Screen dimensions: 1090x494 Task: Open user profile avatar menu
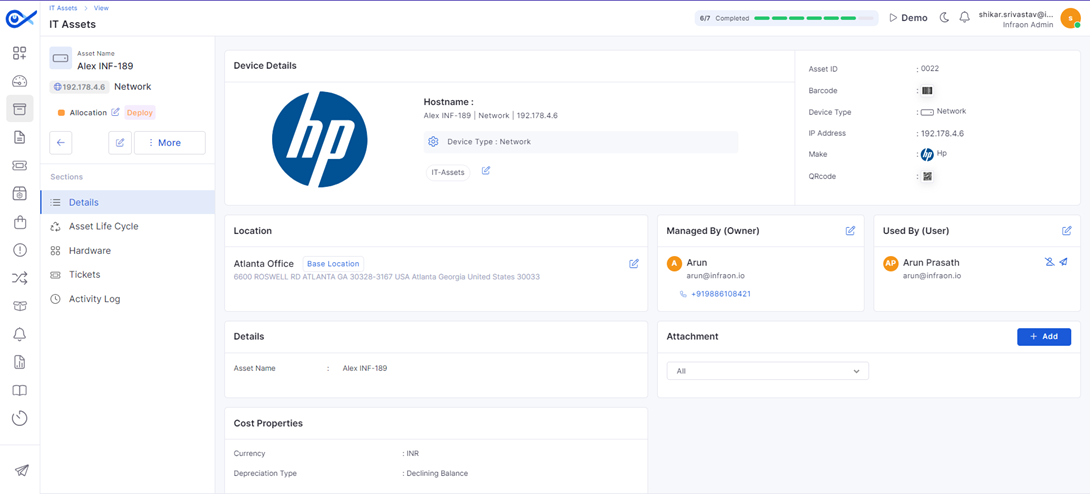[x=1070, y=18]
